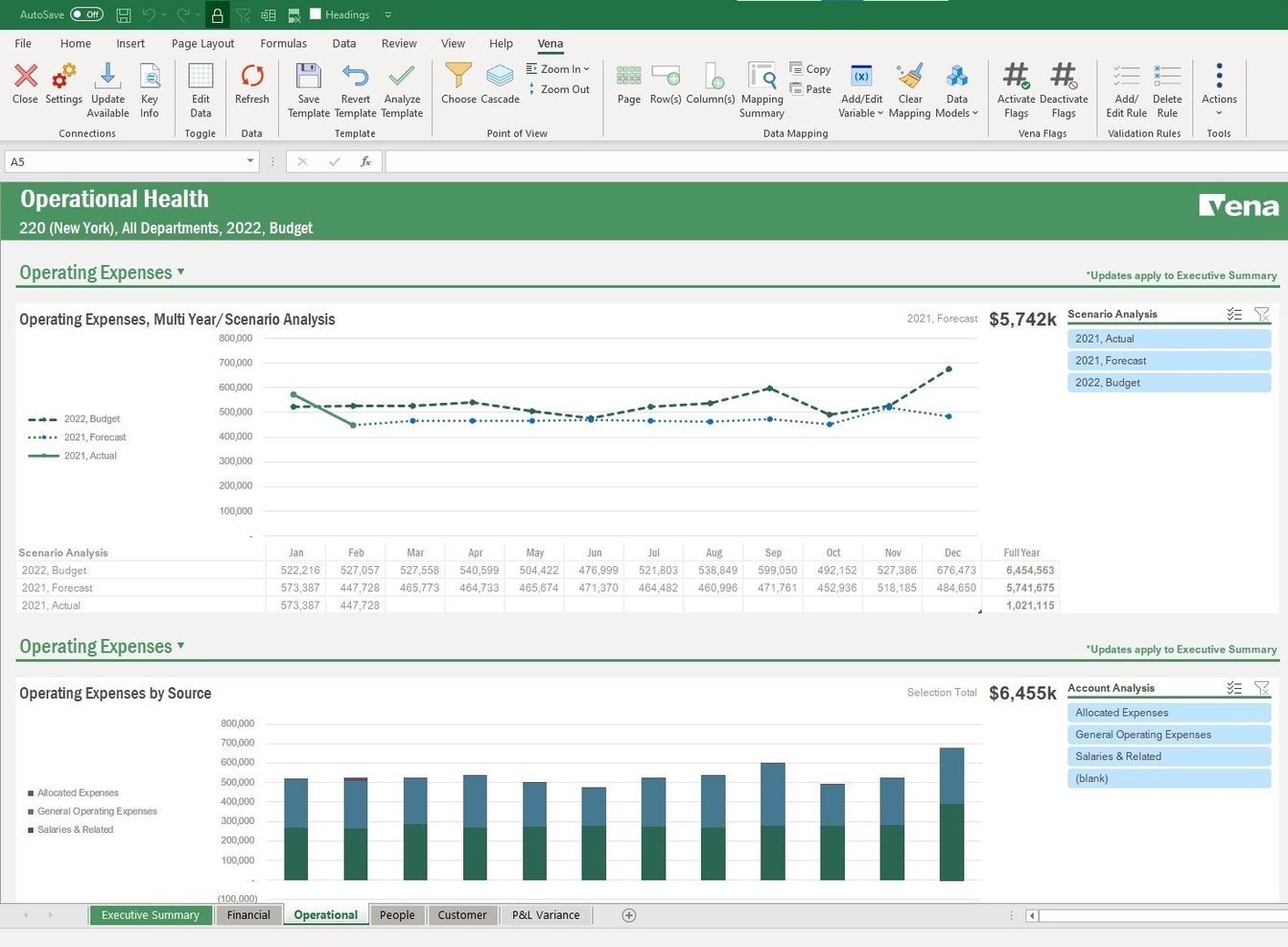The image size is (1288, 947).
Task: Clear filter on Account Analysis slicer
Action: click(x=1261, y=688)
